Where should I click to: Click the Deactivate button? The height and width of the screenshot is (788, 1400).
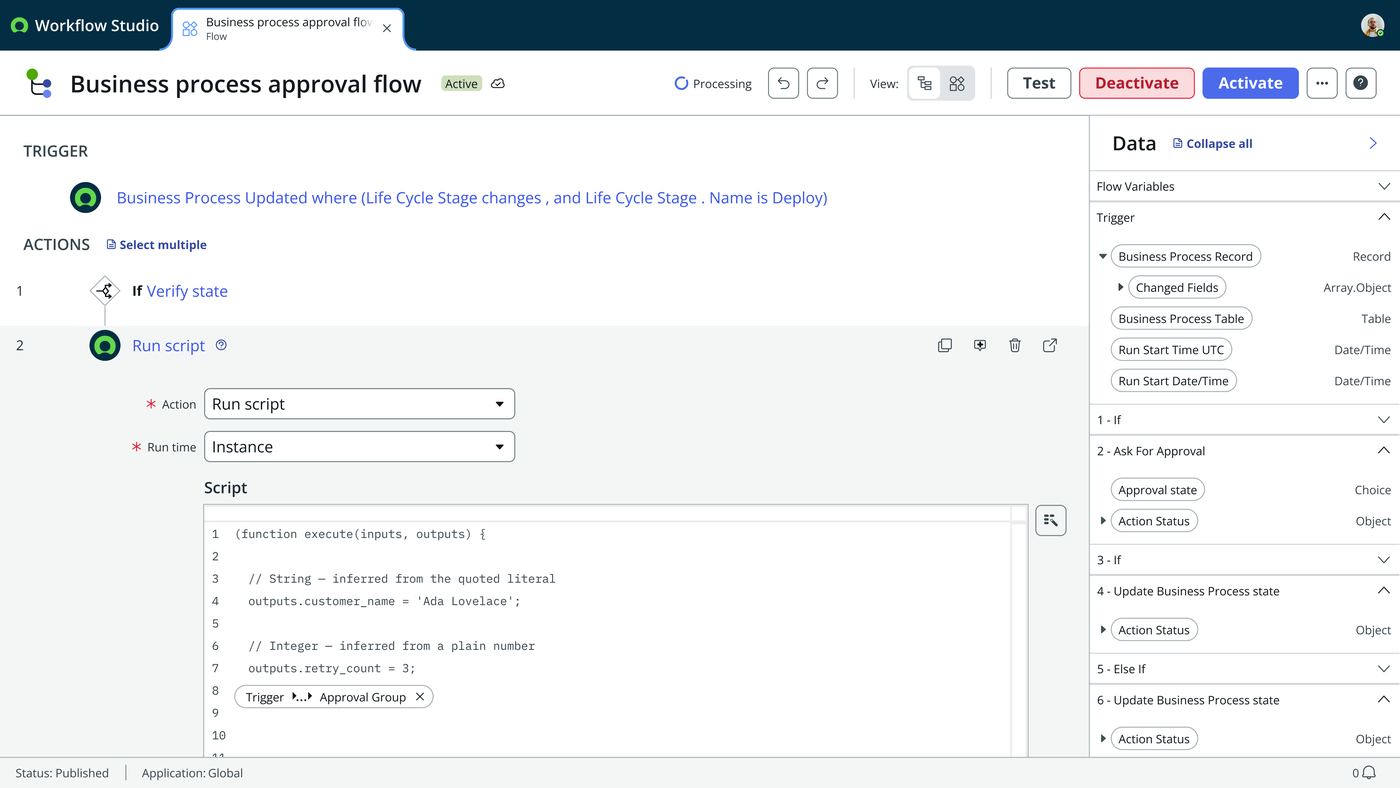[x=1137, y=83]
